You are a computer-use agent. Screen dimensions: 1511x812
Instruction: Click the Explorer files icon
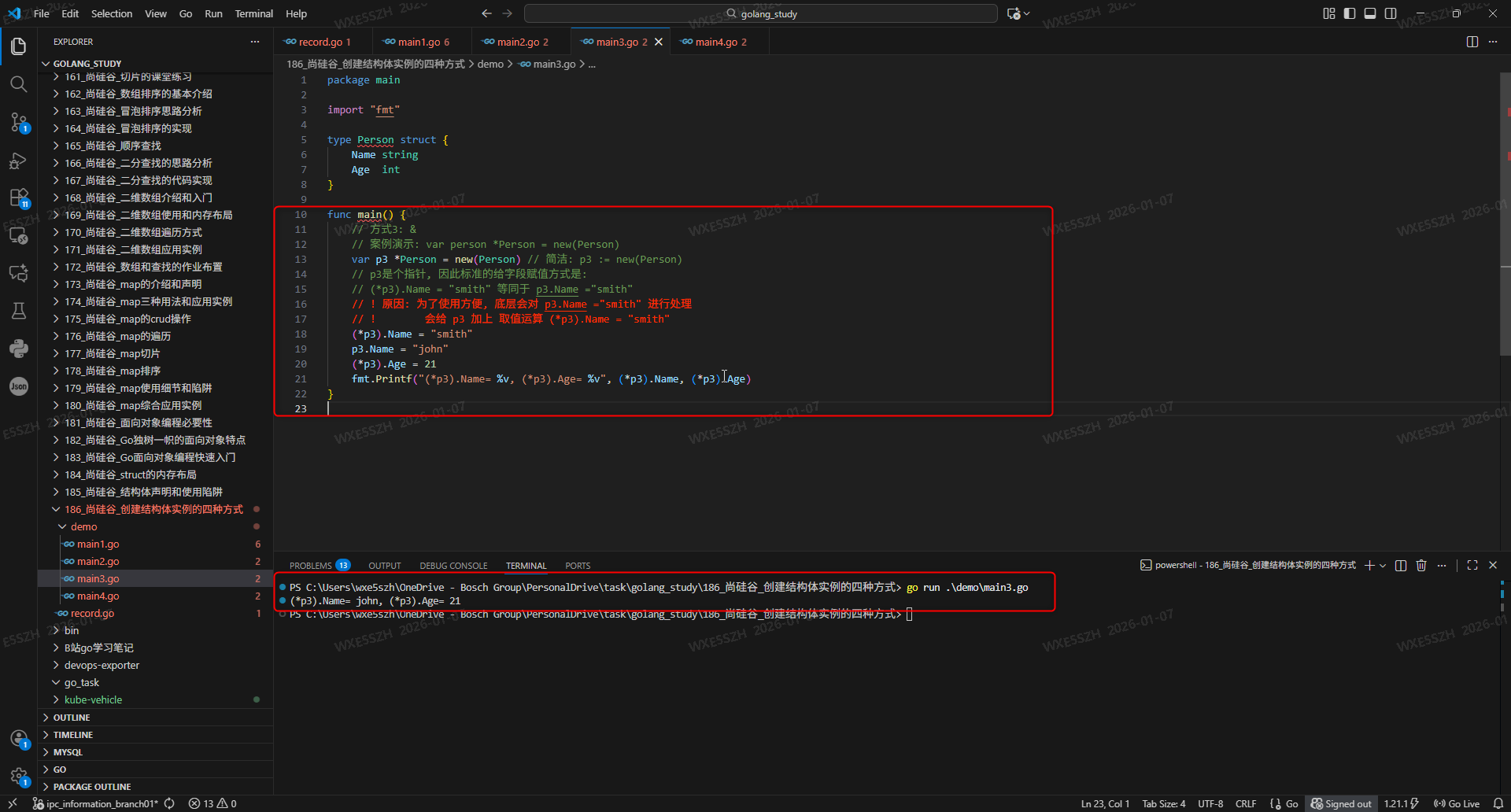[x=19, y=46]
